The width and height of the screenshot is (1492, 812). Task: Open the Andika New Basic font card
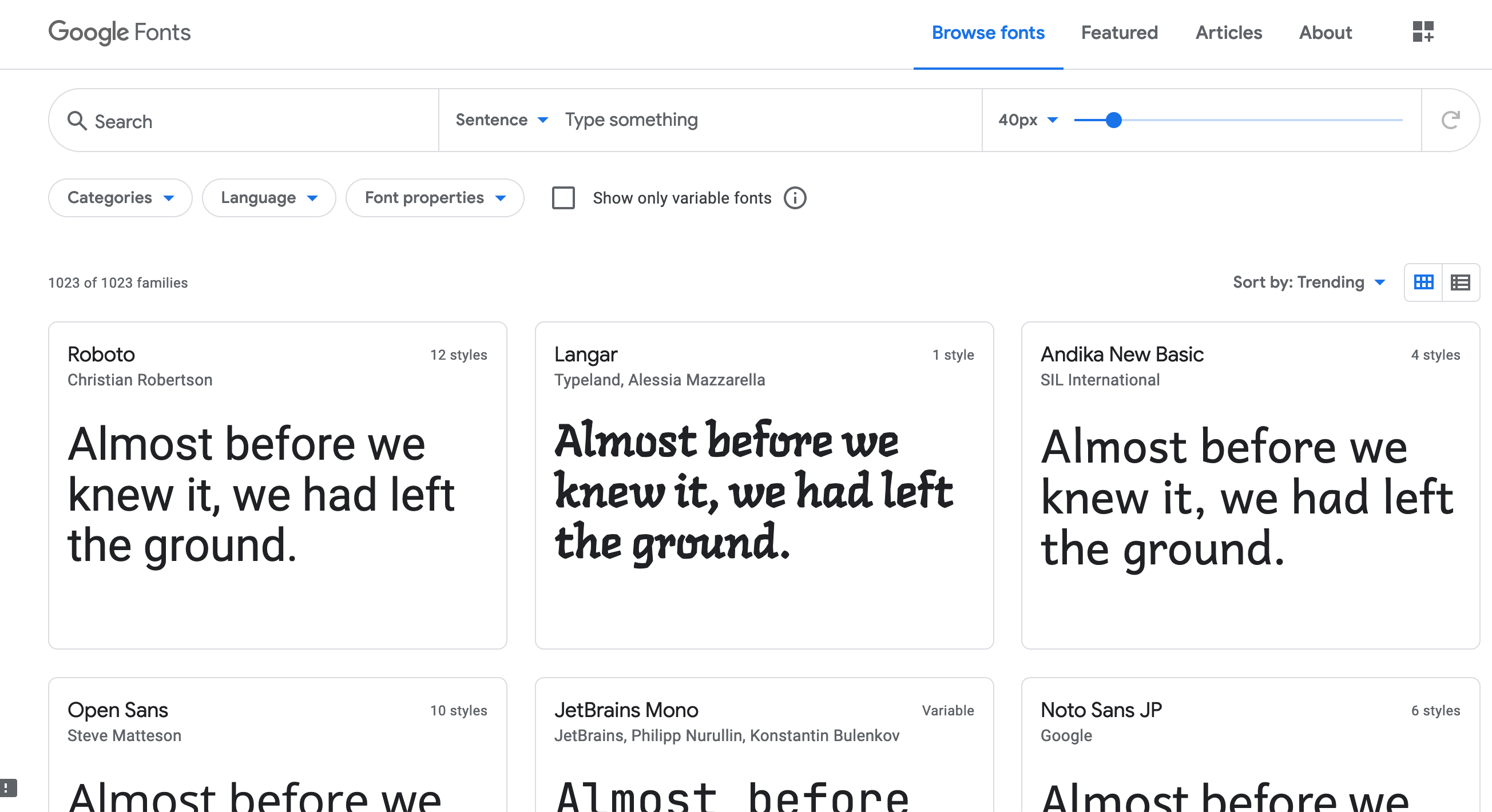(1251, 485)
